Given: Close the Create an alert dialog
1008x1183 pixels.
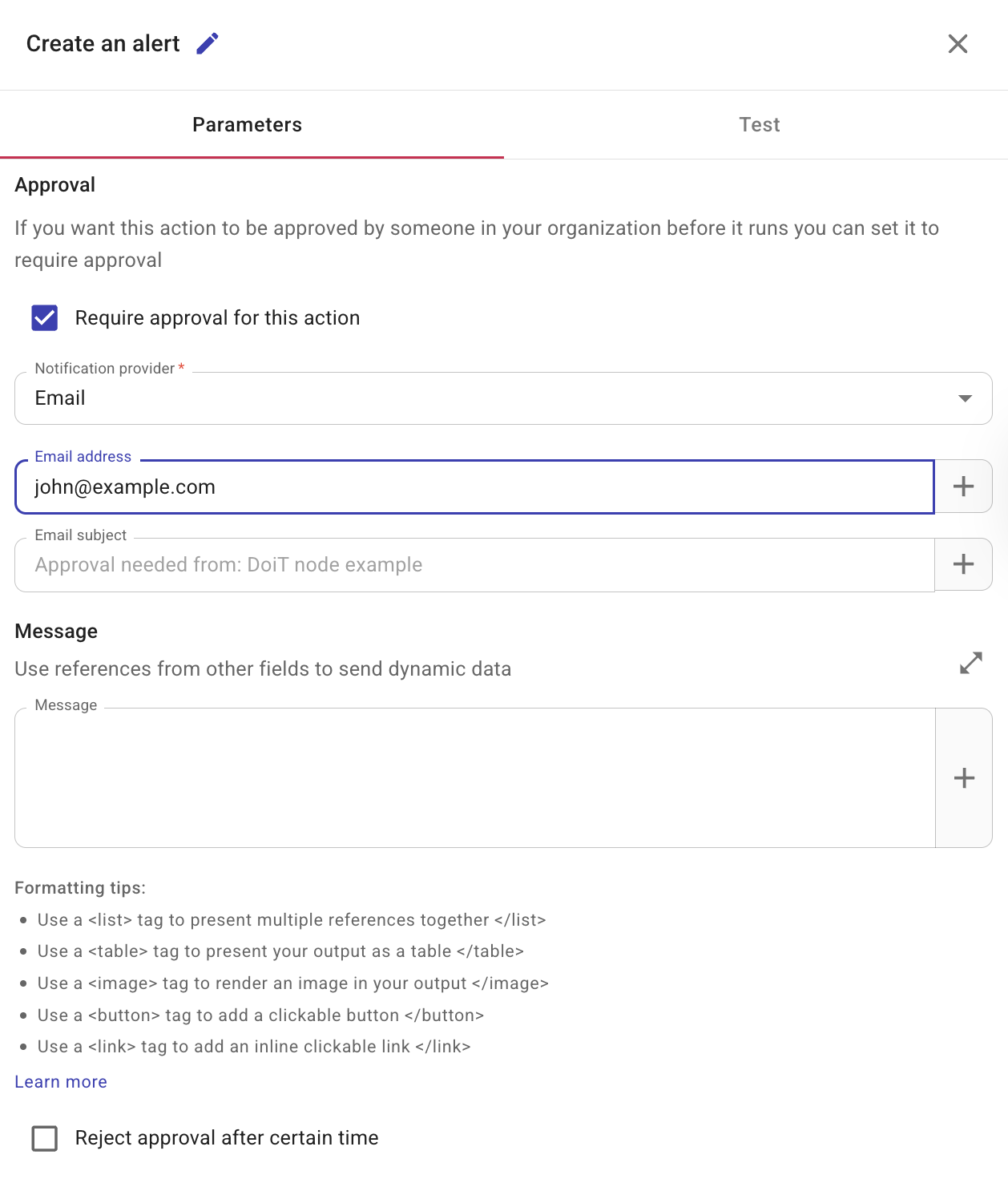Looking at the screenshot, I should 958,43.
